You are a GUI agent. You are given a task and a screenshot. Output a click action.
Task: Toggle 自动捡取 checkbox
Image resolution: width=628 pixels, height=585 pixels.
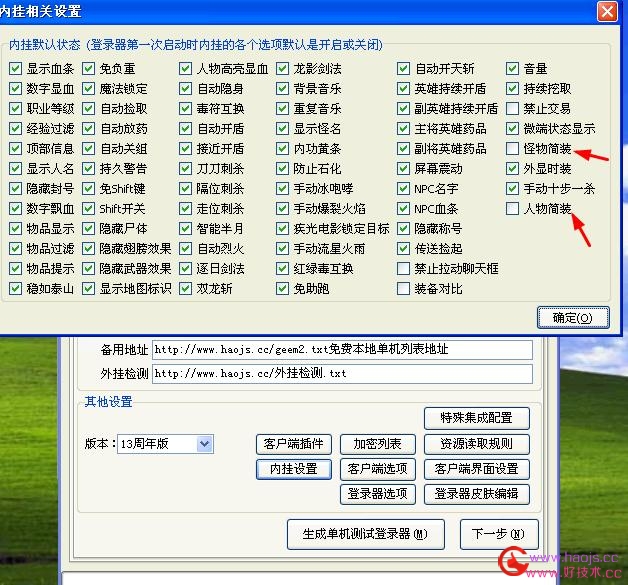point(88,109)
